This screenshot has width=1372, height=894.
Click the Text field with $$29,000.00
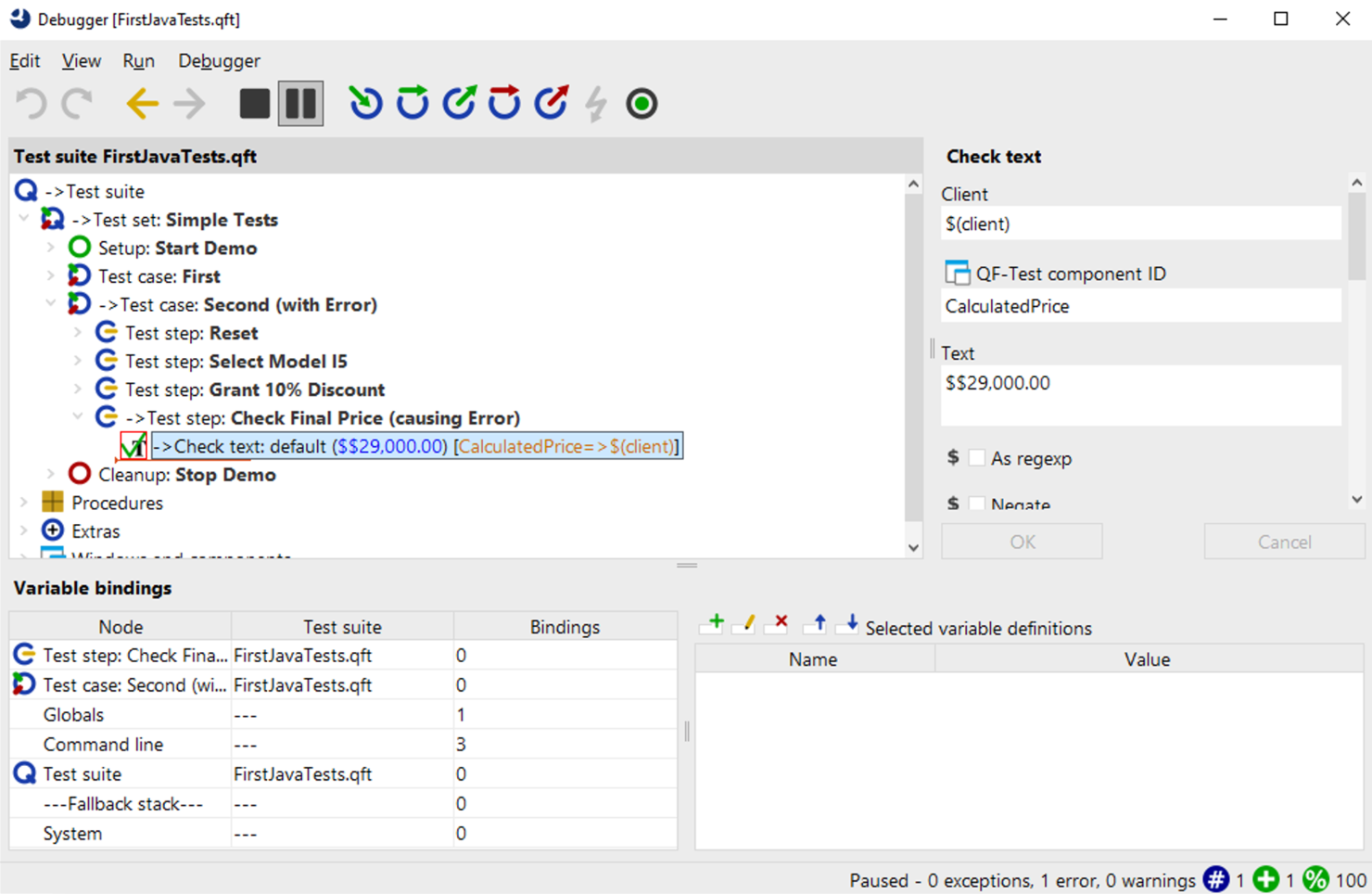click(1141, 395)
